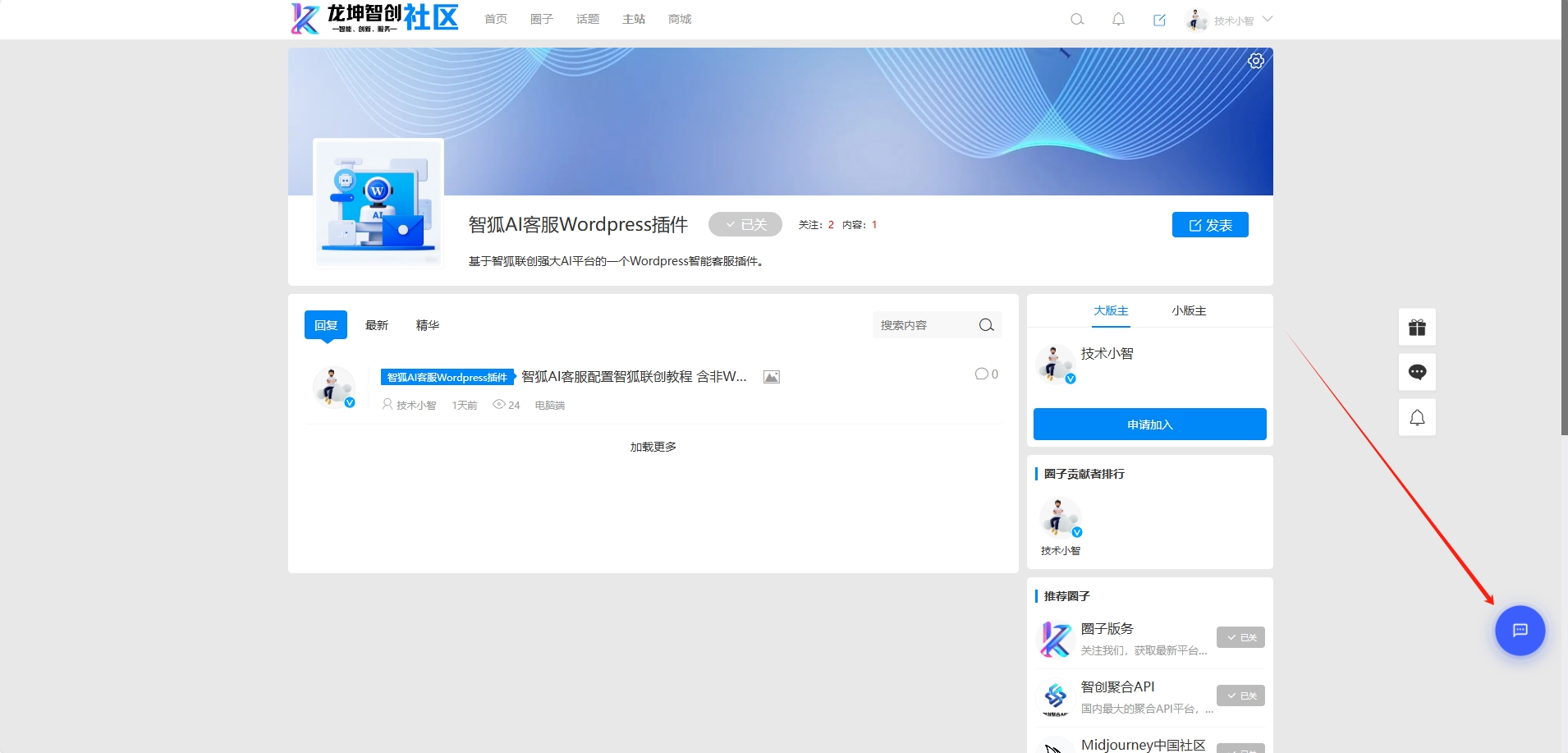Open the 话题 navigation item
This screenshot has width=1568, height=753.
pyautogui.click(x=588, y=19)
